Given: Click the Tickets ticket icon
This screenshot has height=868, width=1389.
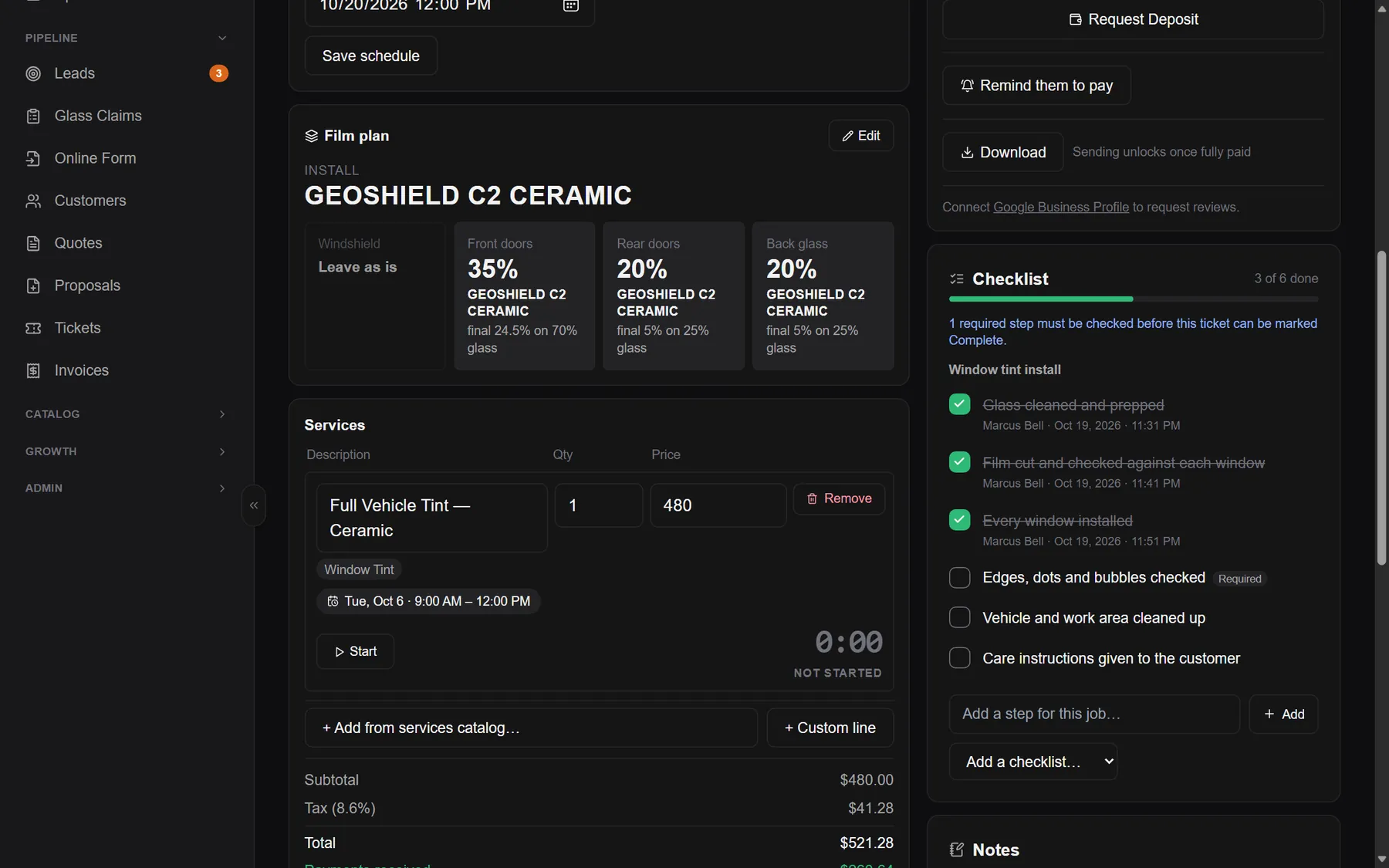Looking at the screenshot, I should tap(33, 328).
